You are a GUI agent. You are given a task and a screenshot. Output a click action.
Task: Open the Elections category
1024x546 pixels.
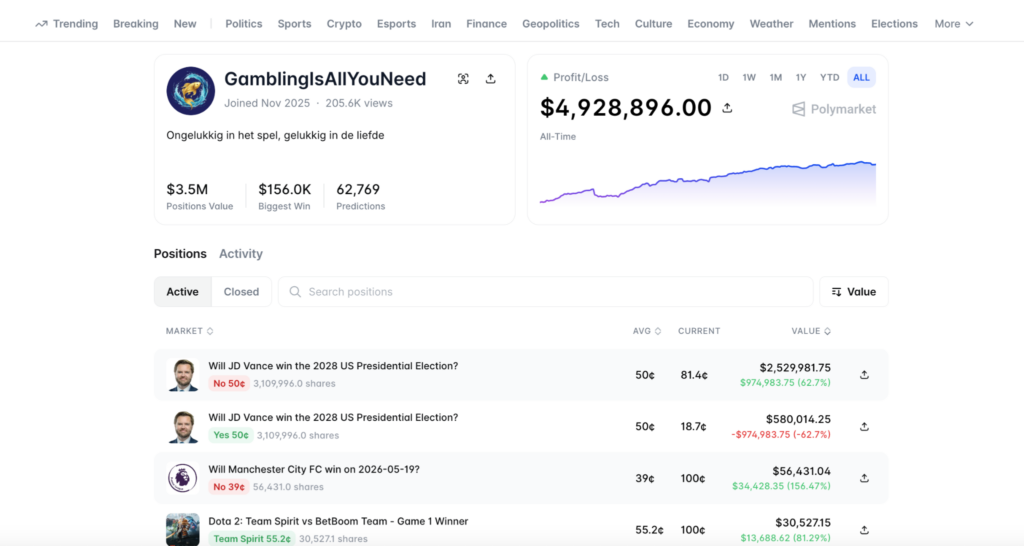(x=894, y=24)
